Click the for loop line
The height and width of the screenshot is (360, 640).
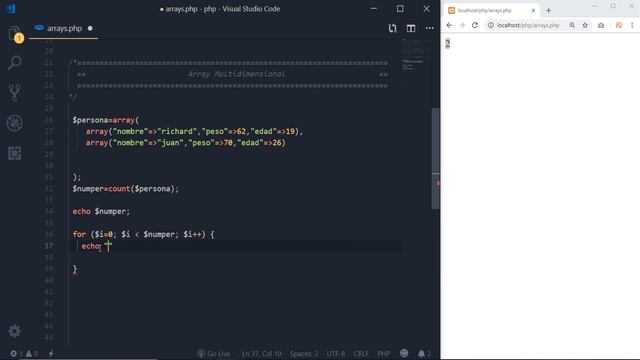143,234
